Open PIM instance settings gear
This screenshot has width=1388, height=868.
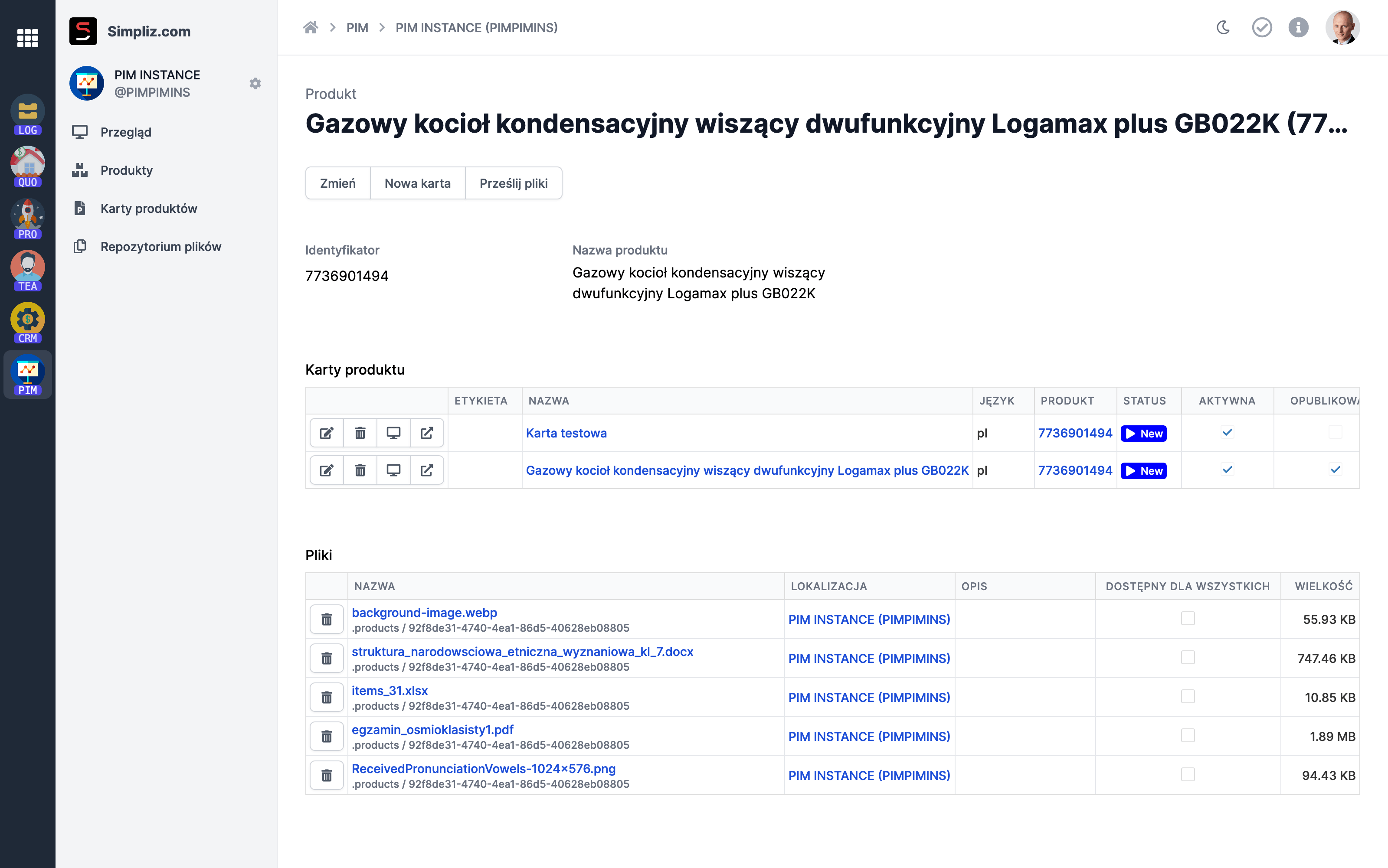coord(255,84)
